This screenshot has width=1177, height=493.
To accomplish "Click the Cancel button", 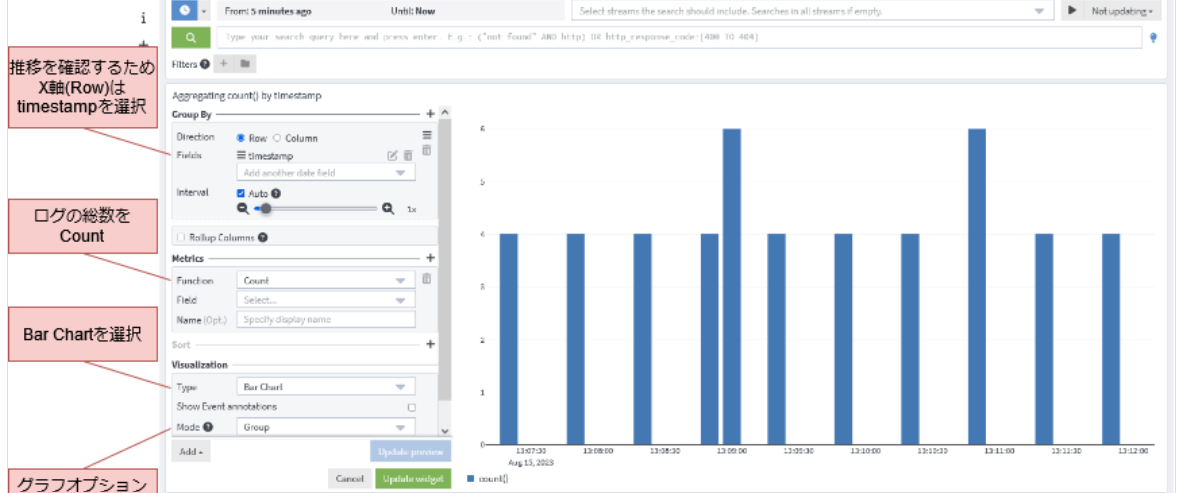I will pos(349,479).
